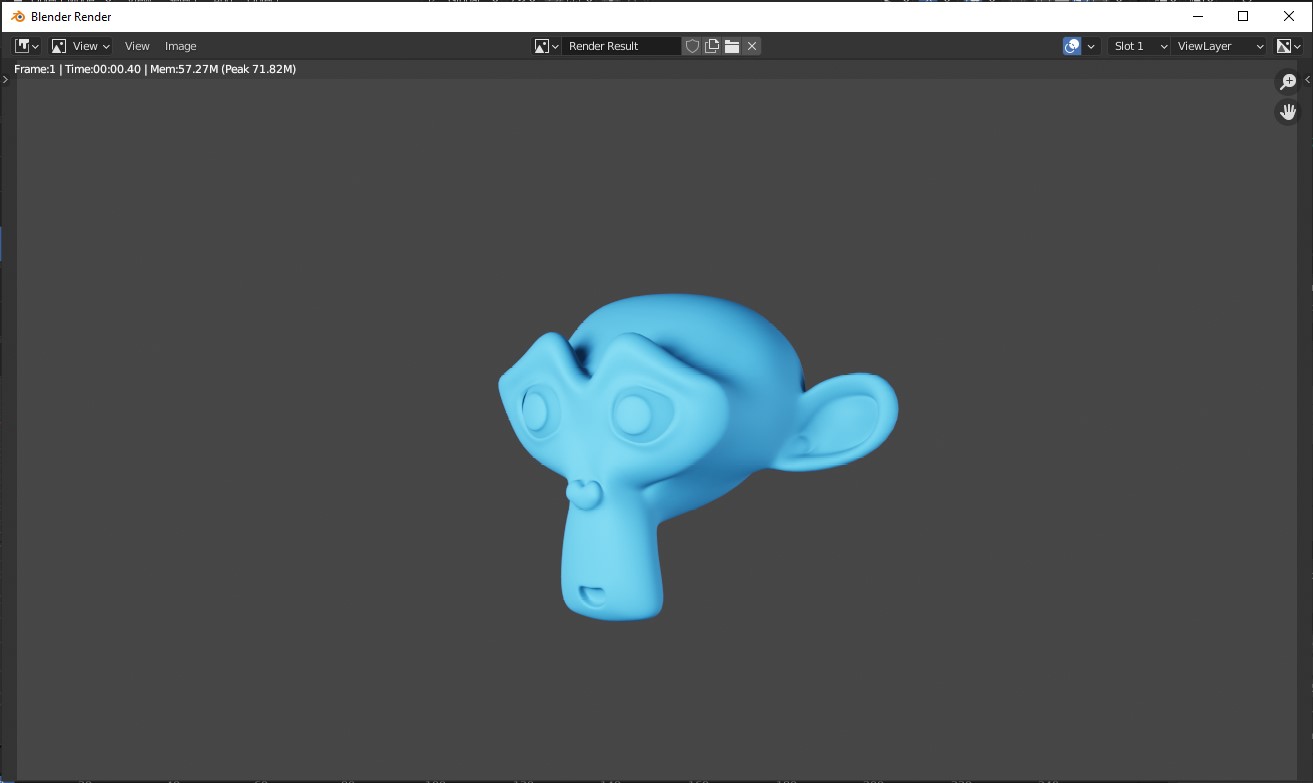Image resolution: width=1313 pixels, height=783 pixels.
Task: Browse linked images via image icon
Action: 546,46
